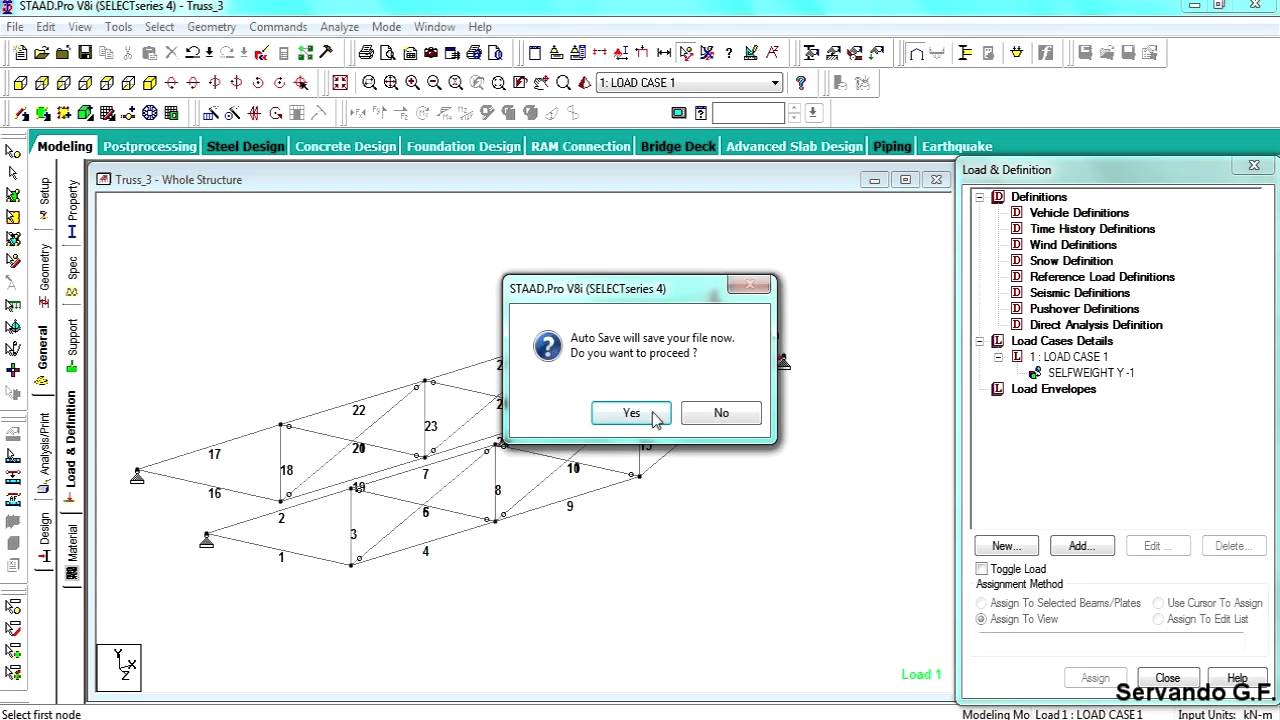
Task: Click the blue question mark Help icon
Action: pos(801,83)
